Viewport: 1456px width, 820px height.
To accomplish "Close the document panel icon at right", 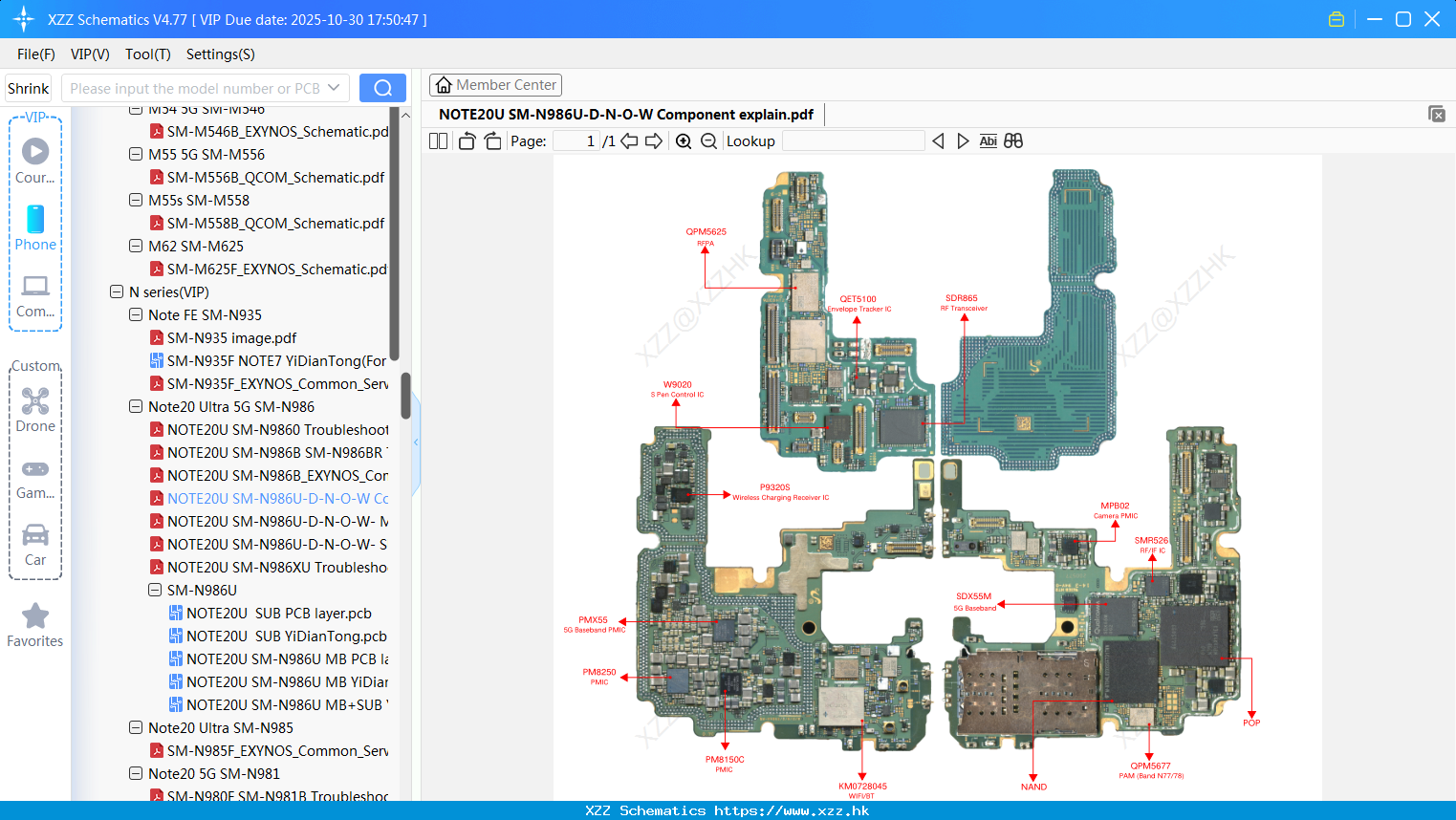I will [x=1437, y=114].
